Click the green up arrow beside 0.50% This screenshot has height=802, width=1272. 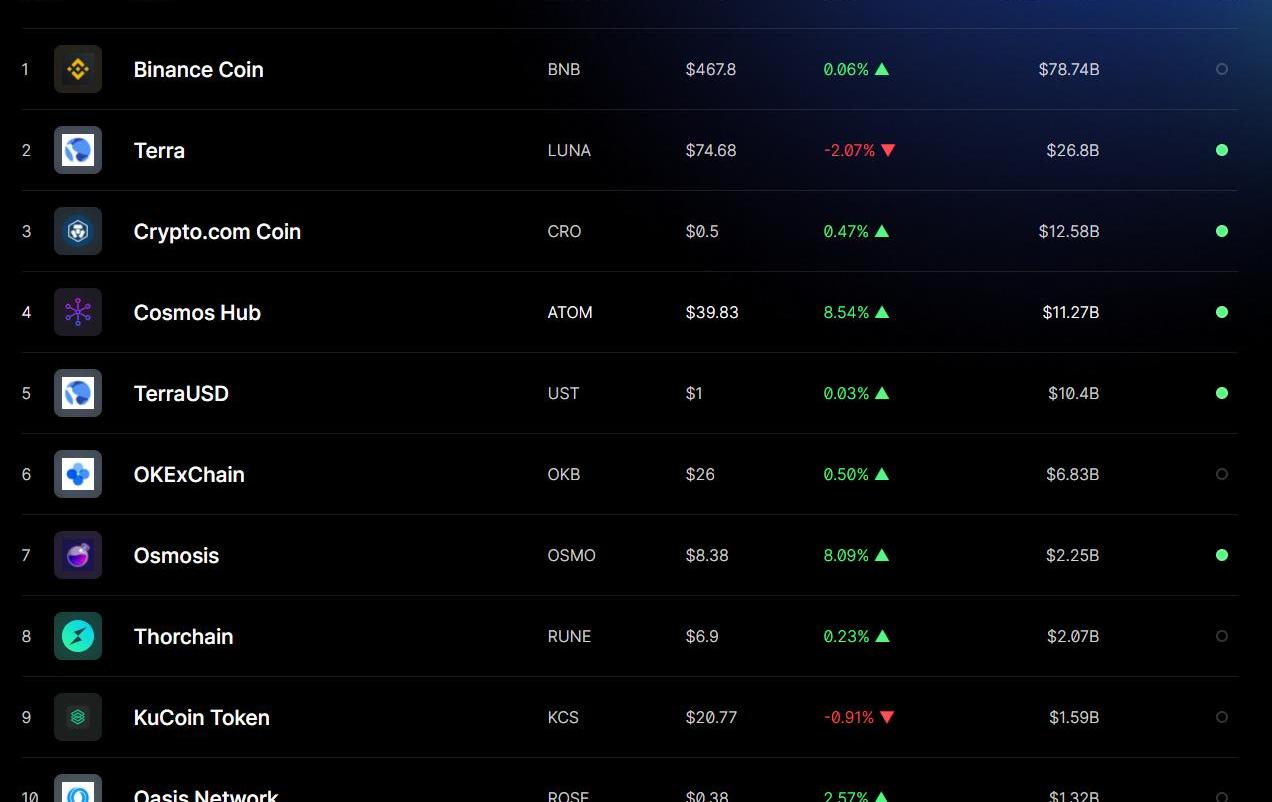(882, 474)
